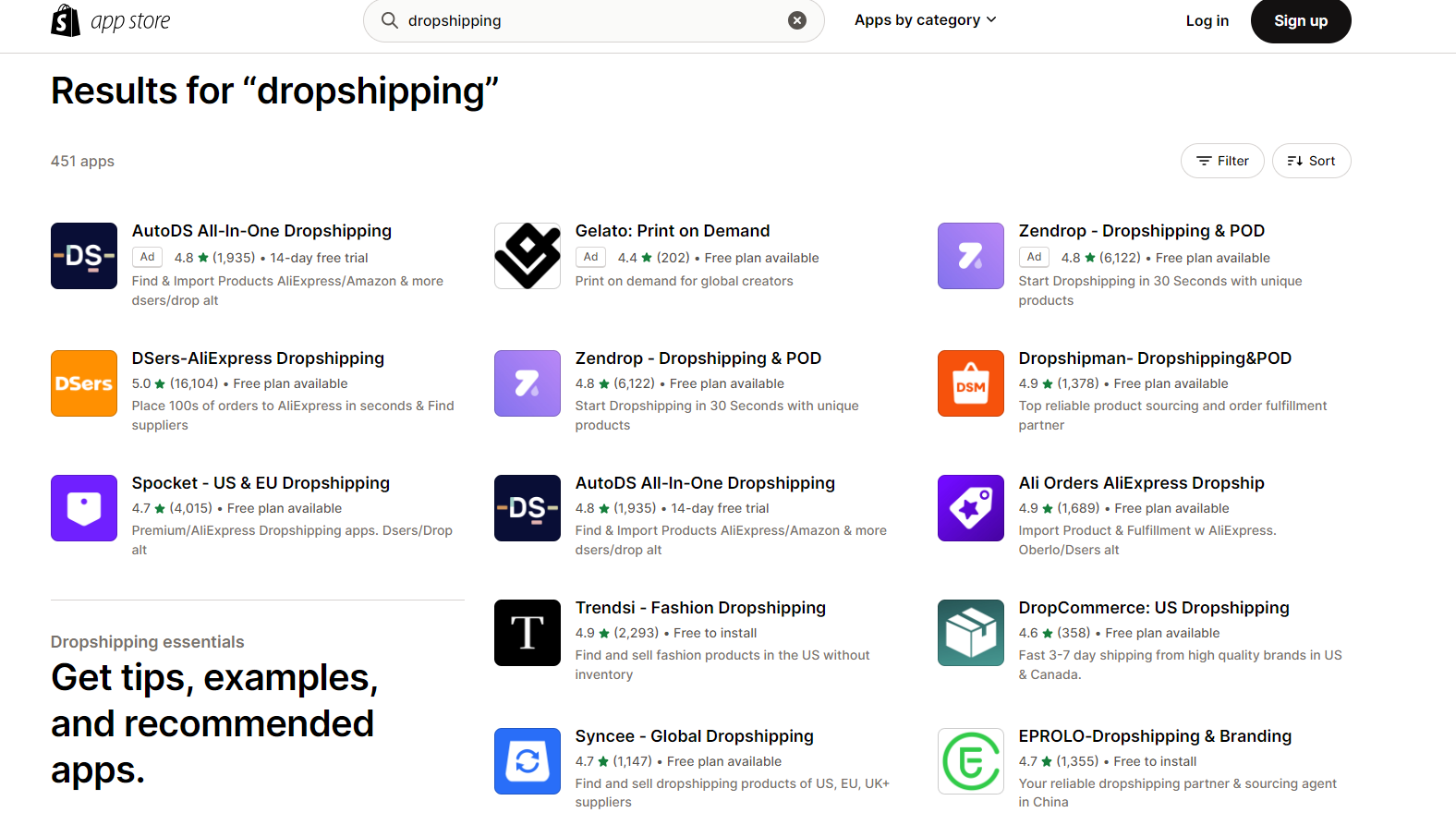Click the AutoDS icon in the non-Ad listing

point(528,508)
